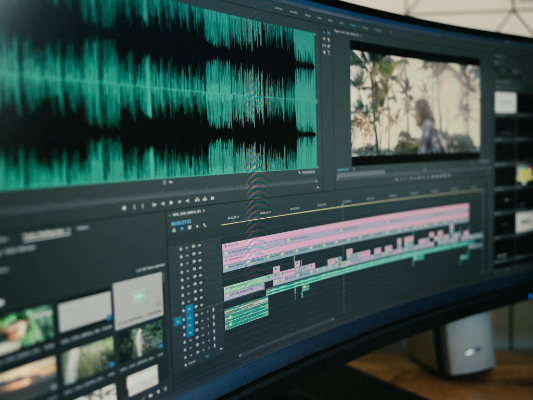Screen dimensions: 533x400
Task: Click the Program monitor playhead
Action: pyautogui.click(x=425, y=169)
